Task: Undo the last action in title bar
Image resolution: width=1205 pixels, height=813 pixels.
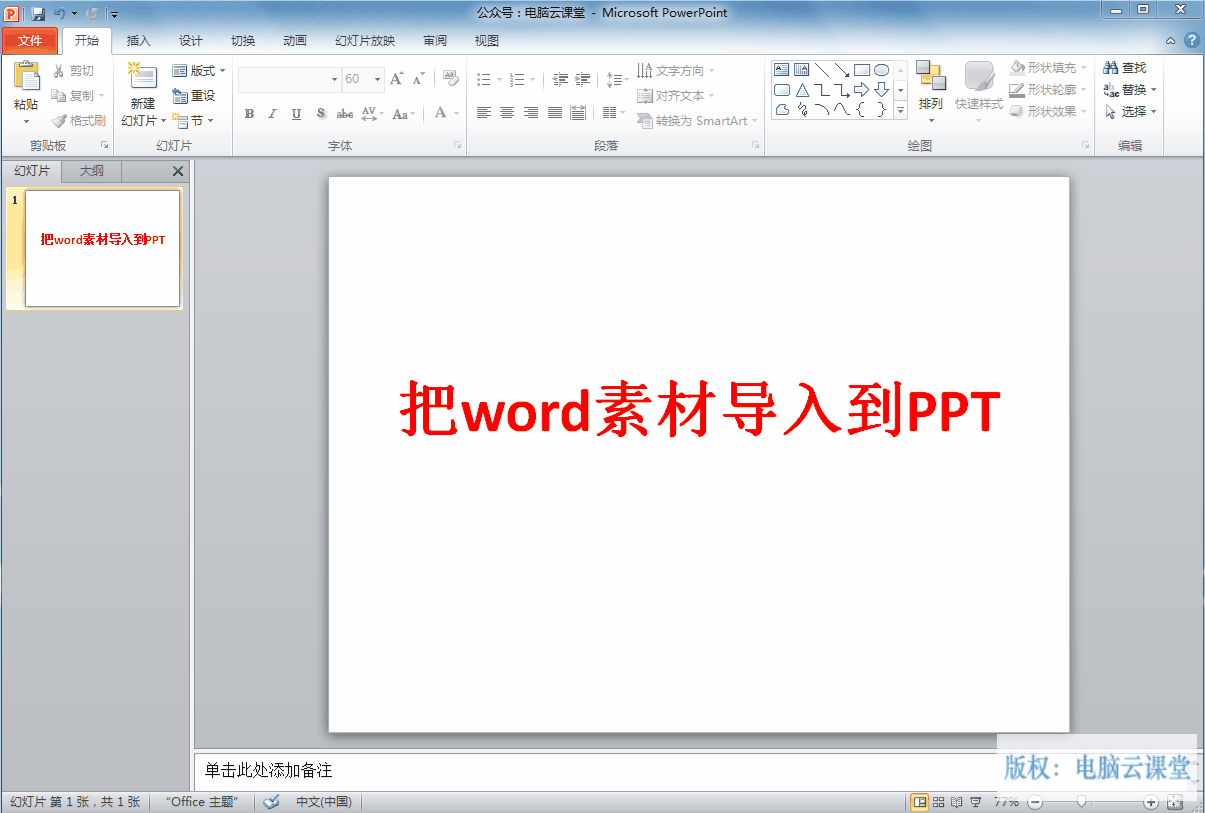Action: click(60, 14)
